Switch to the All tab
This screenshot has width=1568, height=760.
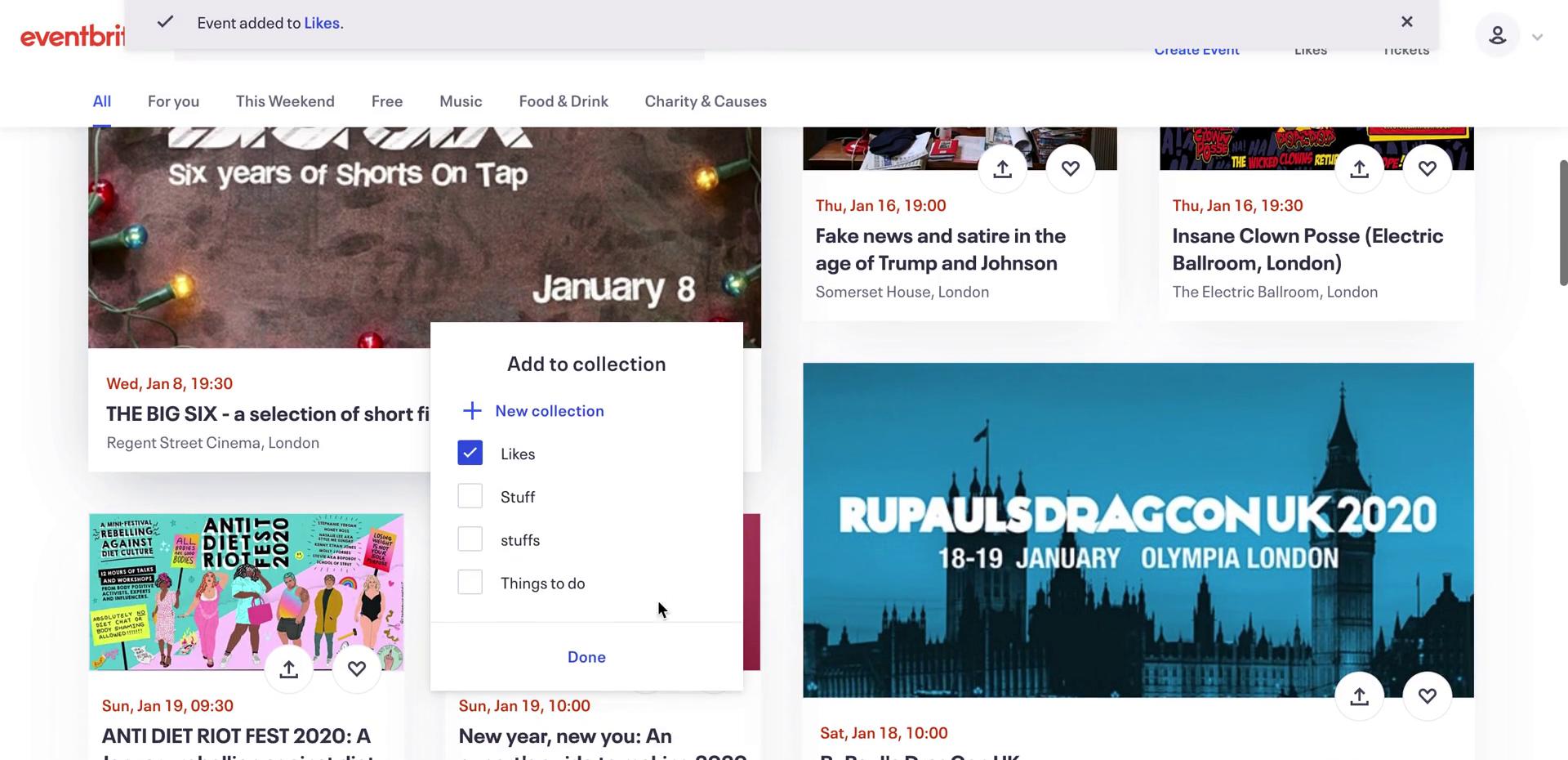coord(102,101)
